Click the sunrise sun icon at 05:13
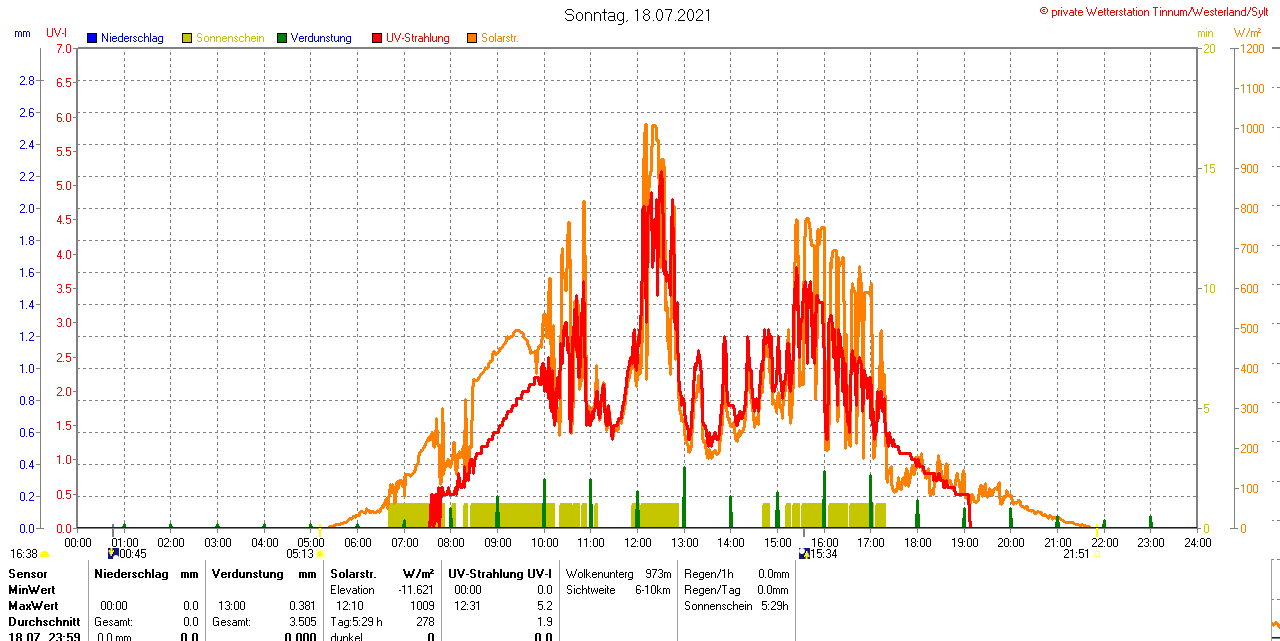Viewport: 1280px width, 641px height. pos(320,554)
